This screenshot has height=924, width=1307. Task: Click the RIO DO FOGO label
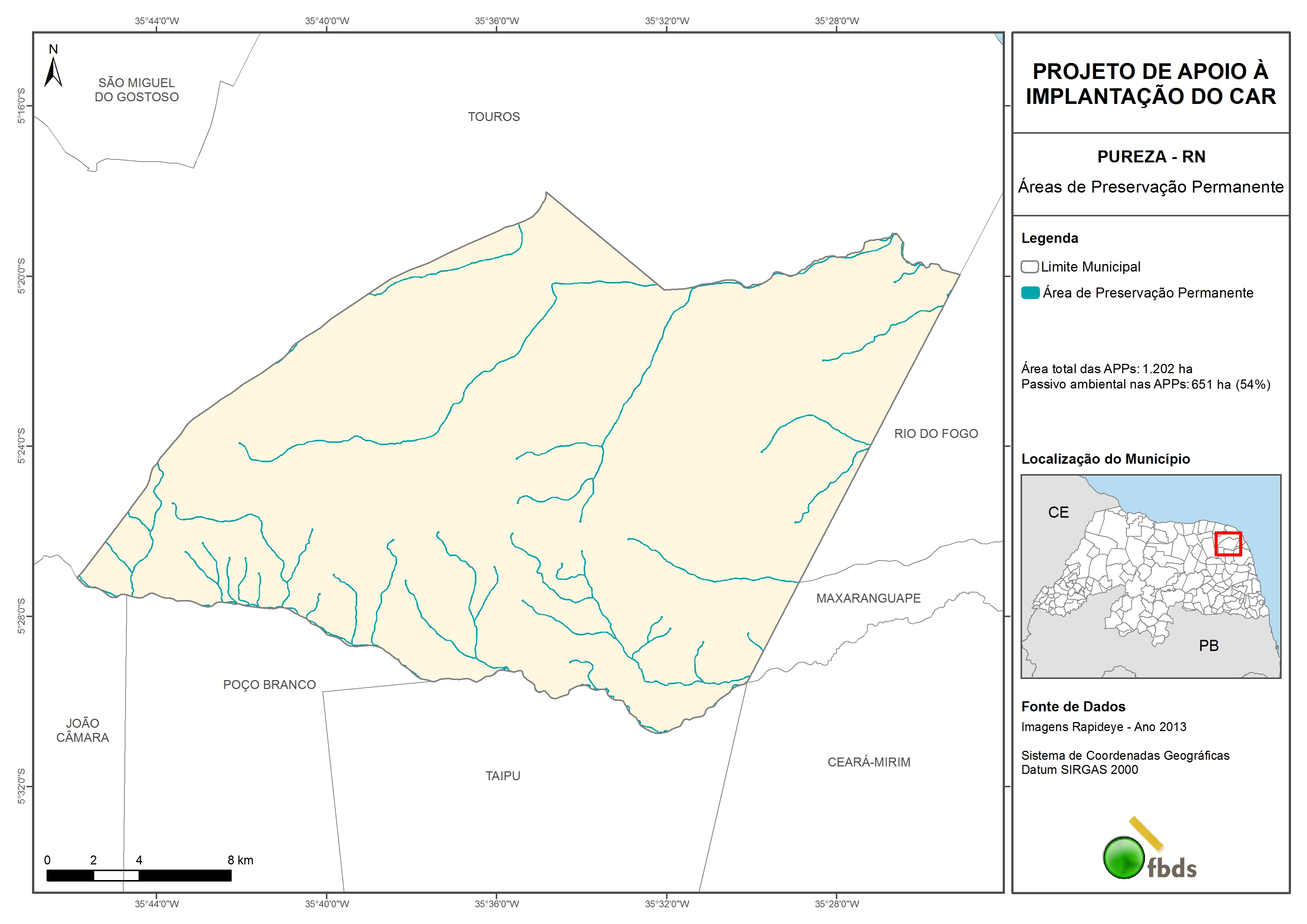click(936, 434)
